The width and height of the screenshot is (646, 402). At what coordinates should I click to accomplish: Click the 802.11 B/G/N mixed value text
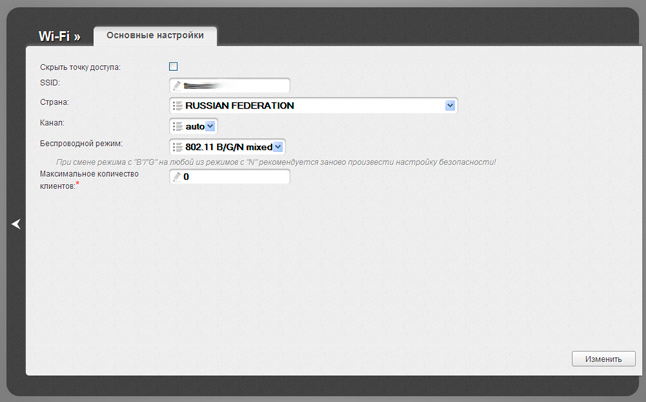click(229, 147)
